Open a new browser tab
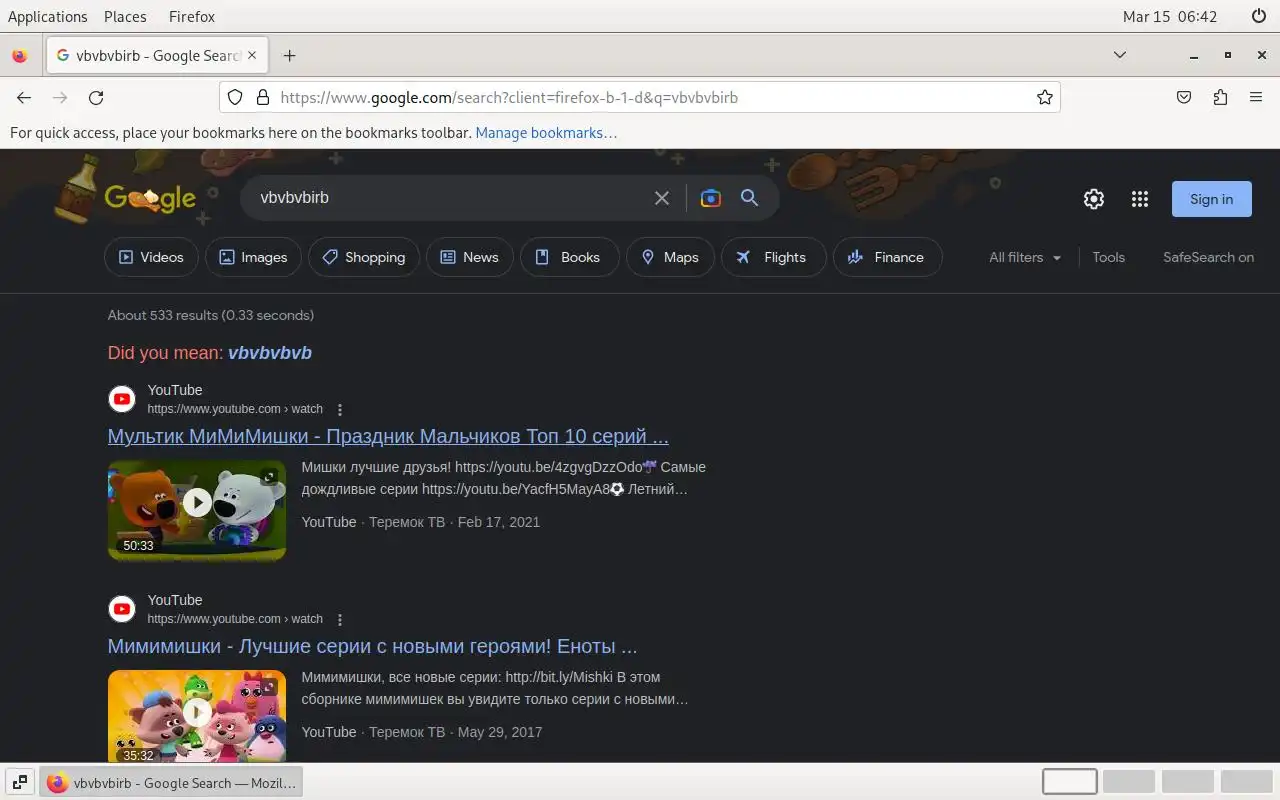1280x800 pixels. 289,55
